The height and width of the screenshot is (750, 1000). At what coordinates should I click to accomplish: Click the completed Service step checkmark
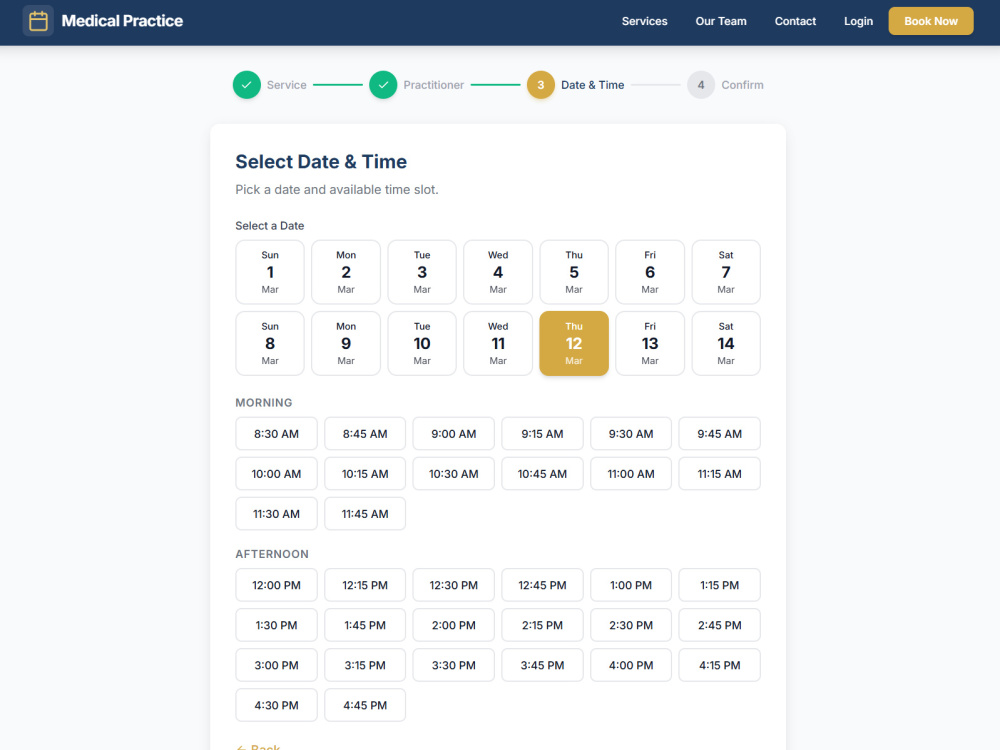coord(247,85)
